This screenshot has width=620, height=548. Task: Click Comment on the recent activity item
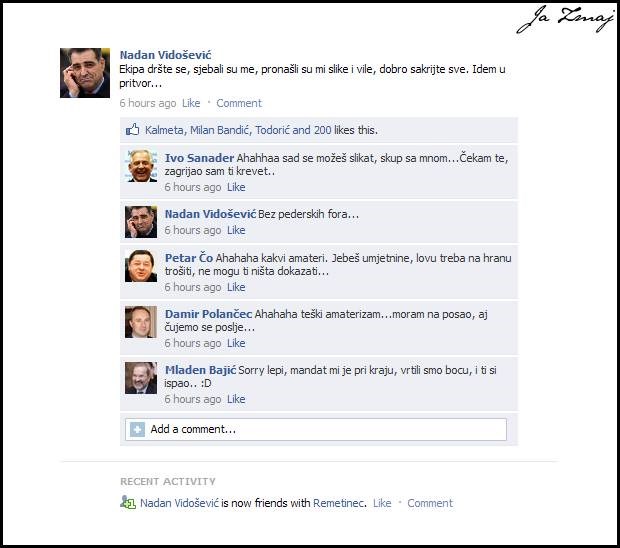pos(430,503)
